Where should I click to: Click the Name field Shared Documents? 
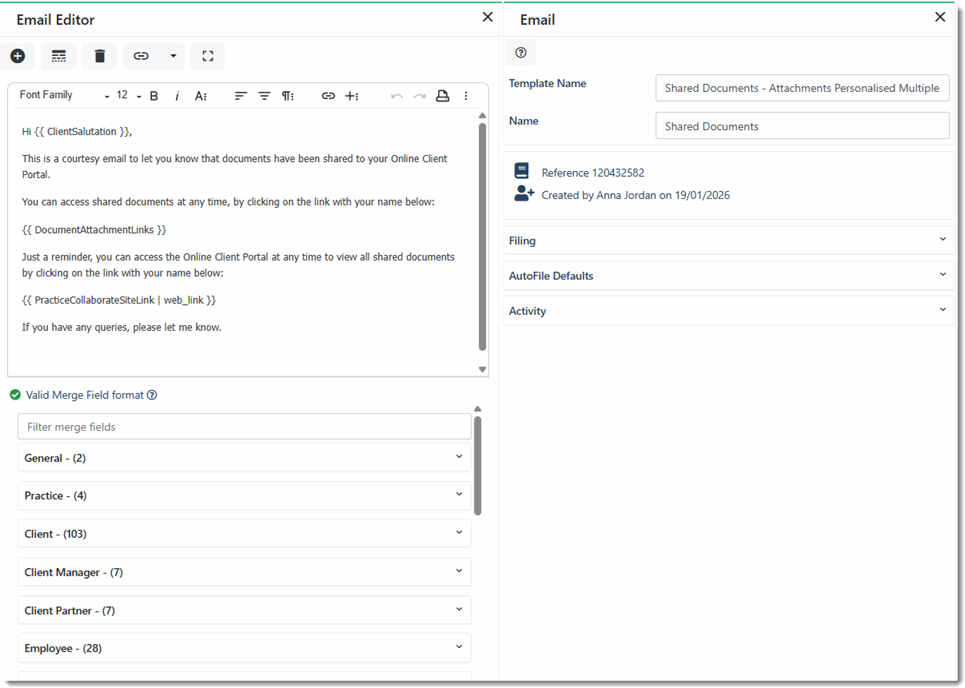[802, 126]
